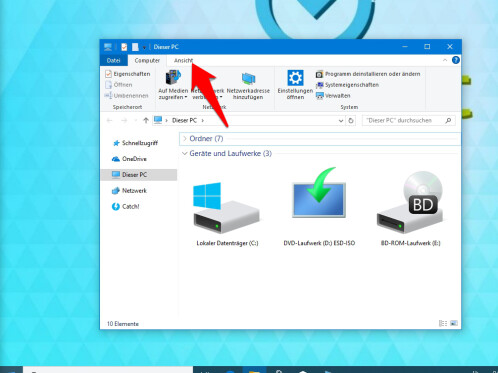This screenshot has height=373, width=498.
Task: Open Eigenschaften in the ribbon
Action: point(128,74)
